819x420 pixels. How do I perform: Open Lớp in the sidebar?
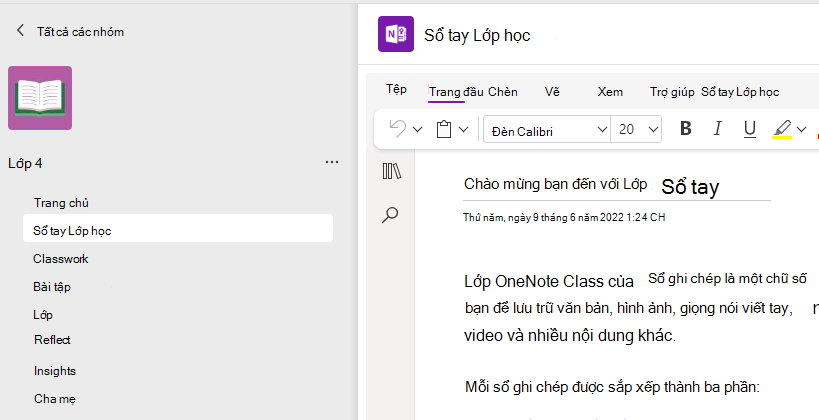(x=43, y=314)
